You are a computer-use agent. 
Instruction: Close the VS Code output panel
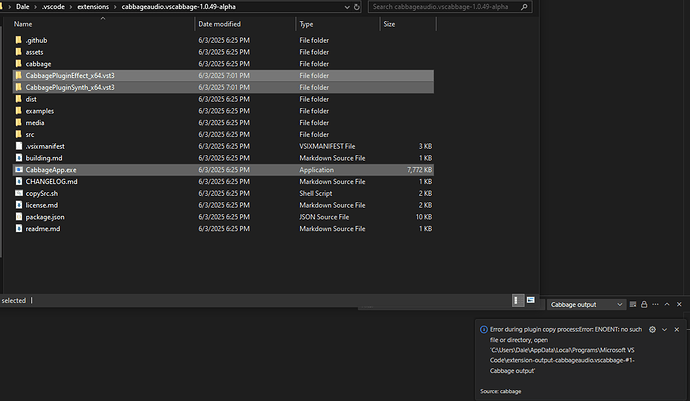point(679,304)
